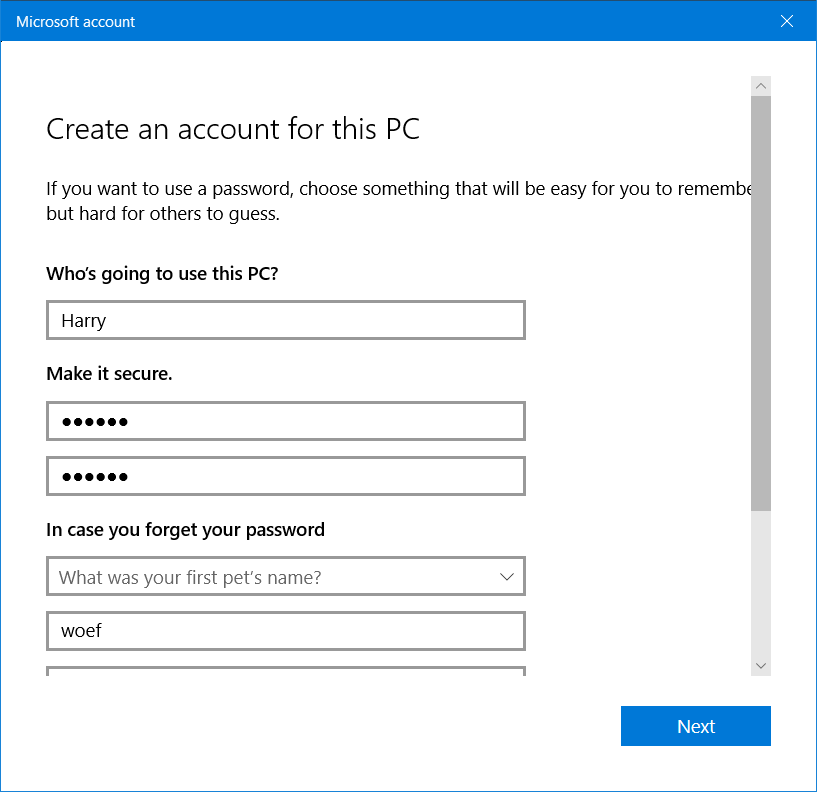Click the vertical scrollbar thumb

point(761,303)
